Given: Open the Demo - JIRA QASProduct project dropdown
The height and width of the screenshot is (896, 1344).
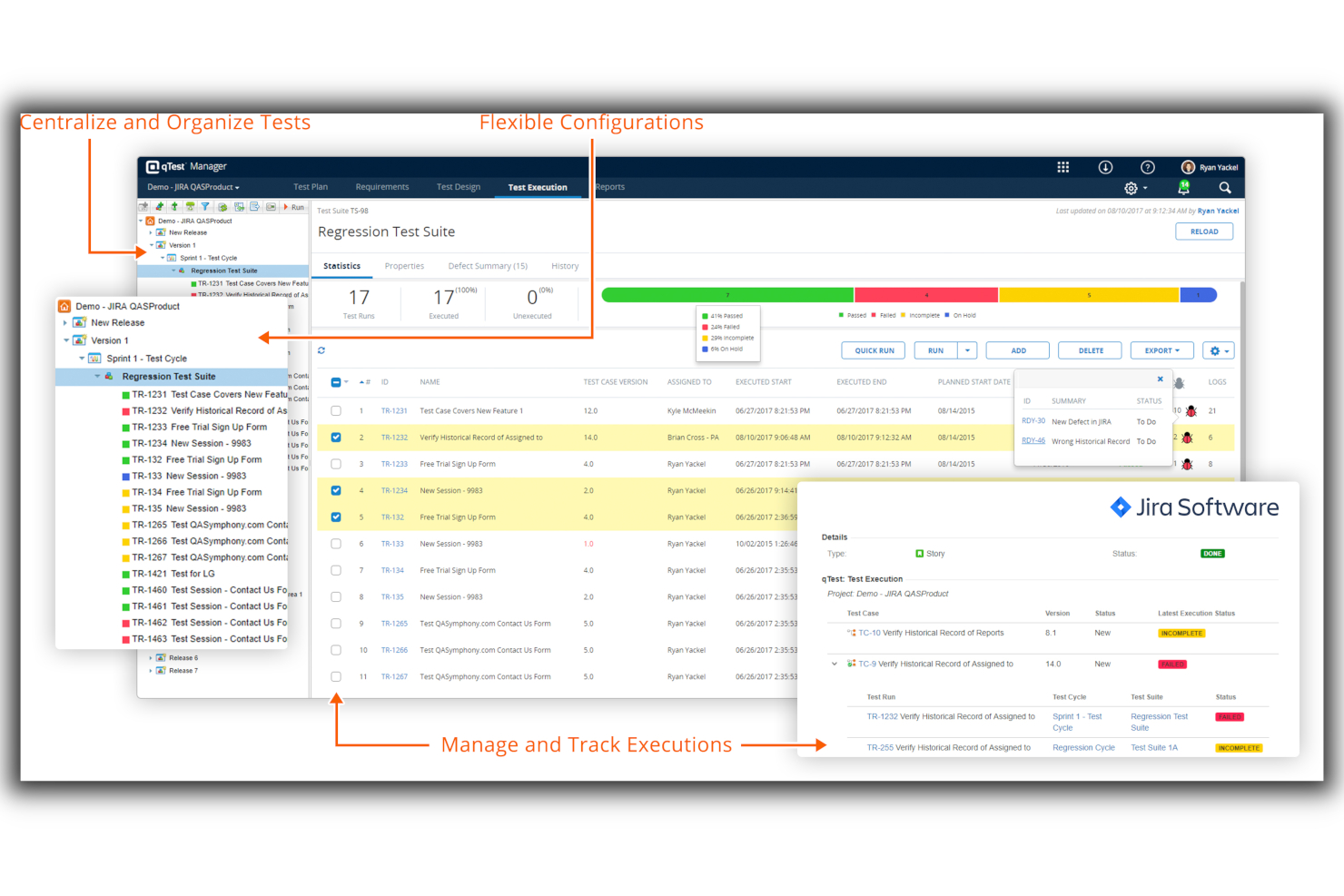Looking at the screenshot, I should [193, 187].
